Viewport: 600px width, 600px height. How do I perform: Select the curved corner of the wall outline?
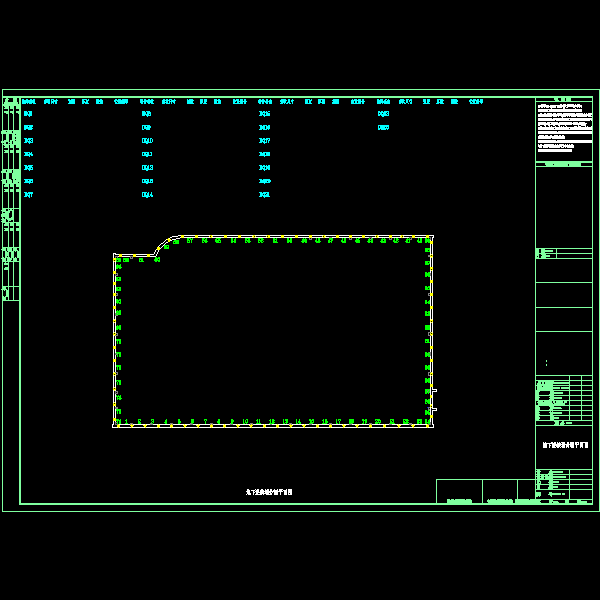[x=163, y=244]
